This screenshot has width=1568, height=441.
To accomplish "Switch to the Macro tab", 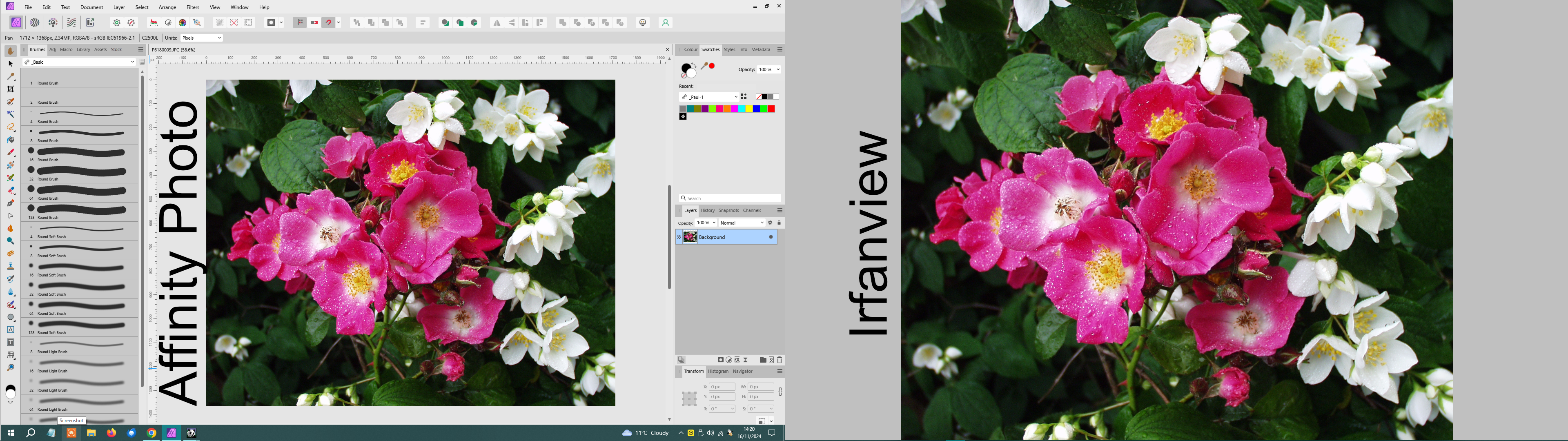I will 66,50.
